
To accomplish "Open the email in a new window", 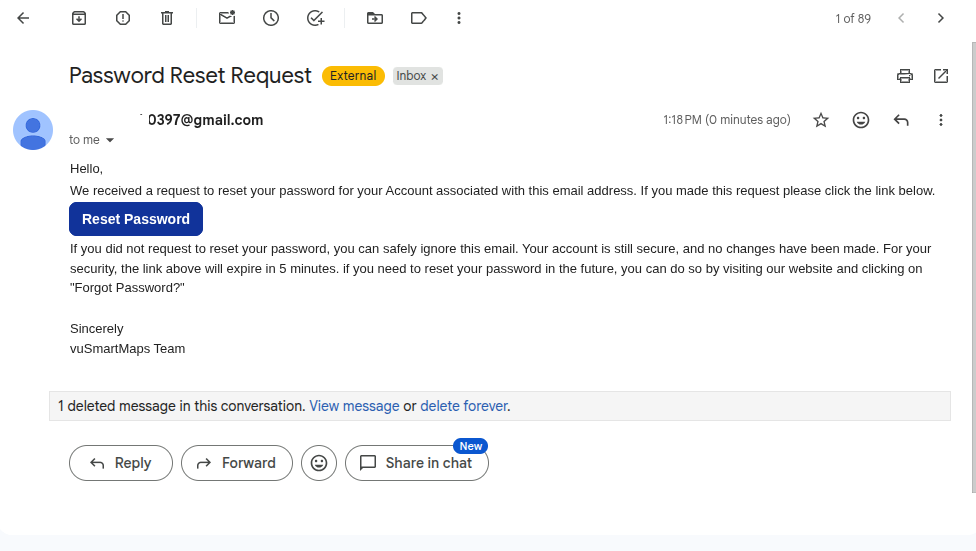I will coord(941,76).
